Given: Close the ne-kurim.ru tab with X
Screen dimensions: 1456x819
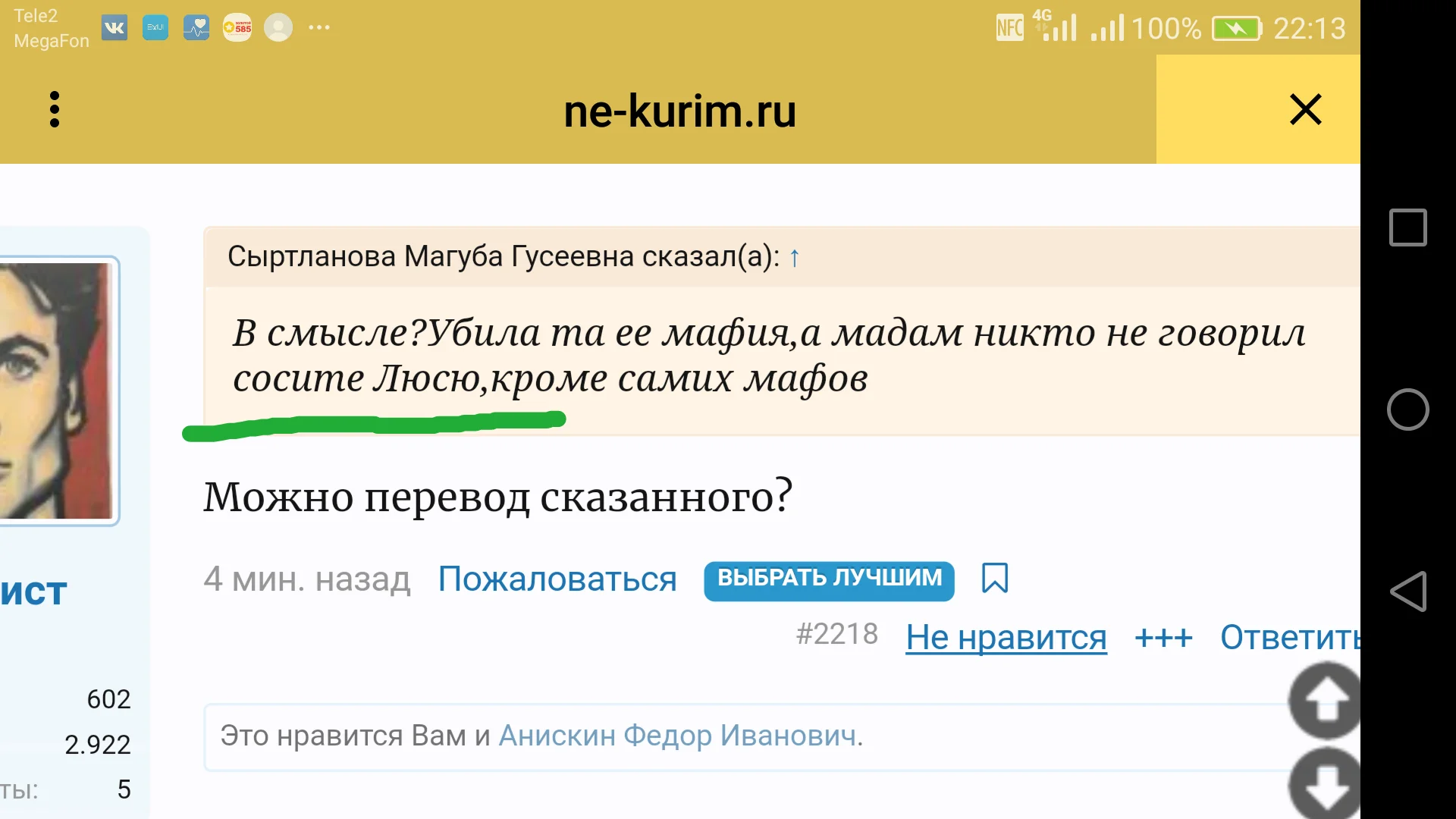Looking at the screenshot, I should click(1305, 110).
